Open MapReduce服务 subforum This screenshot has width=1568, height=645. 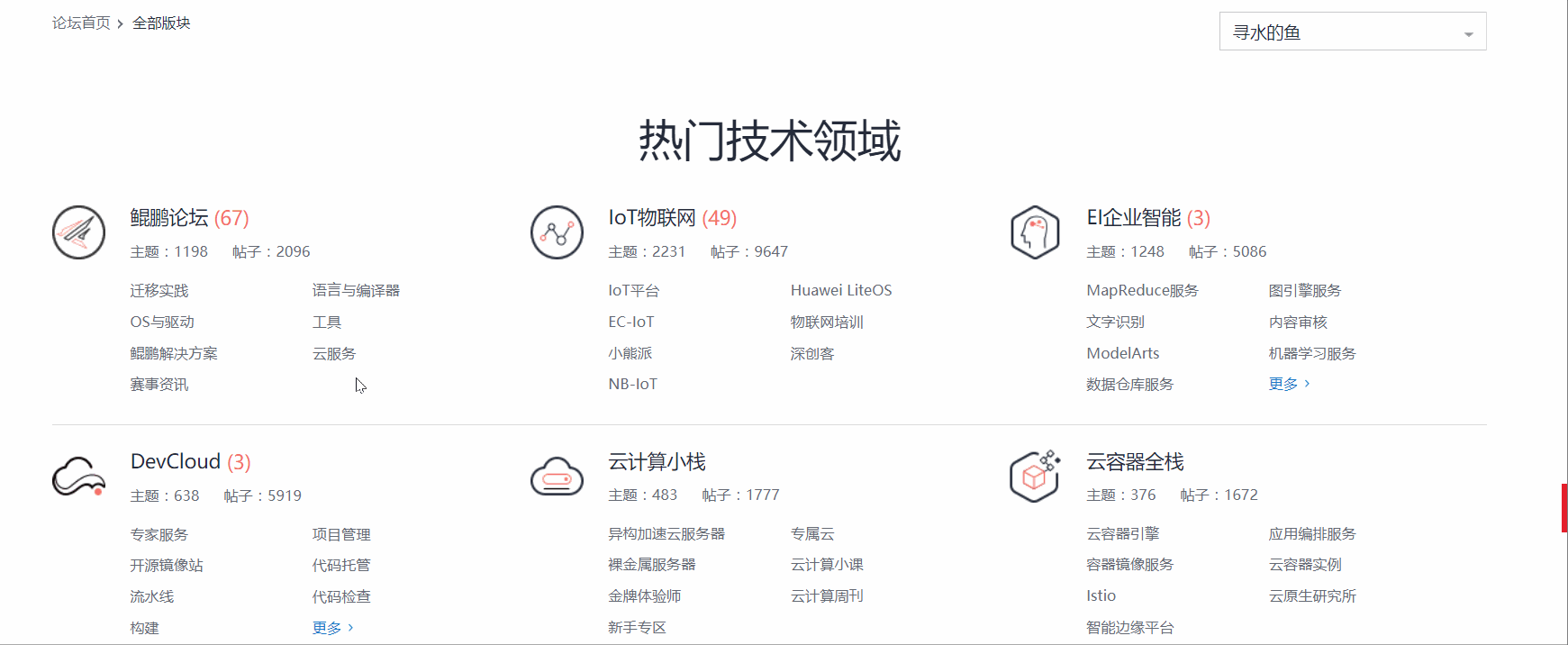pos(1143,290)
